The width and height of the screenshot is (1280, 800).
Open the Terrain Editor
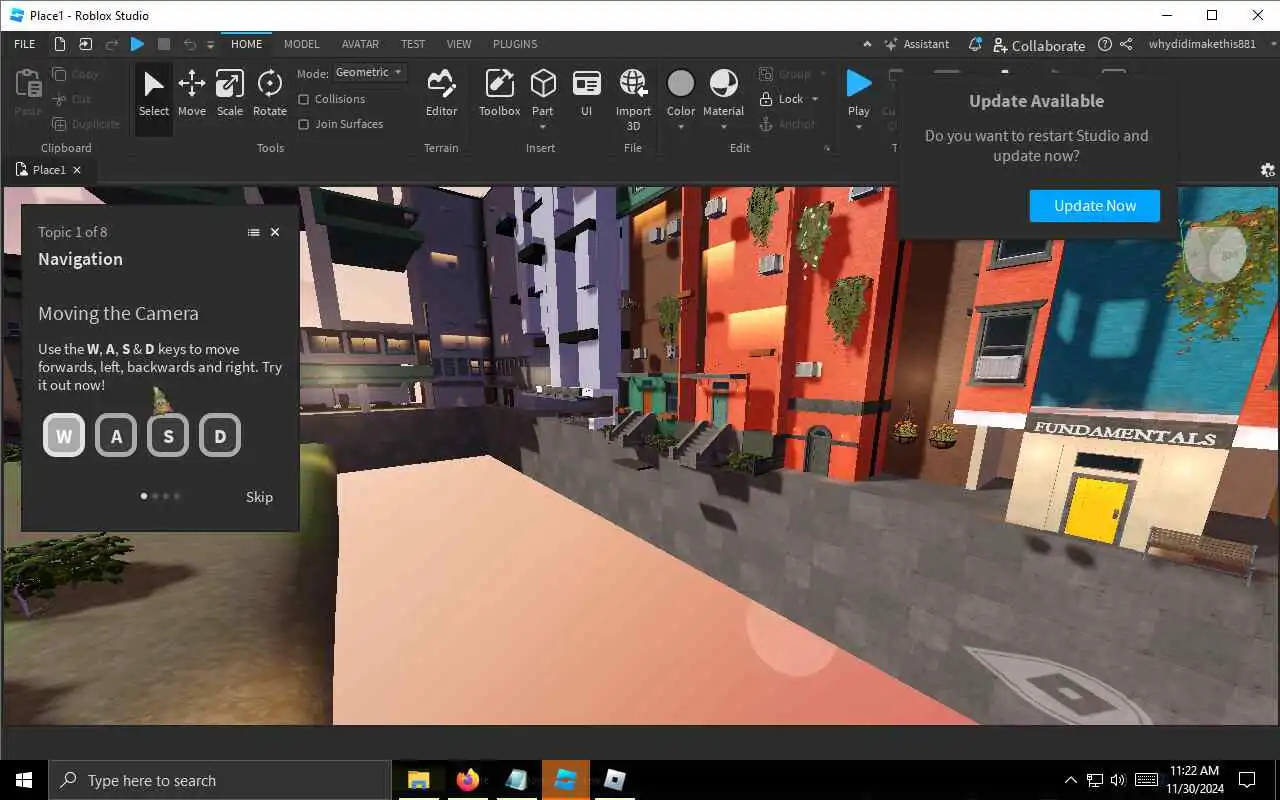(x=441, y=93)
